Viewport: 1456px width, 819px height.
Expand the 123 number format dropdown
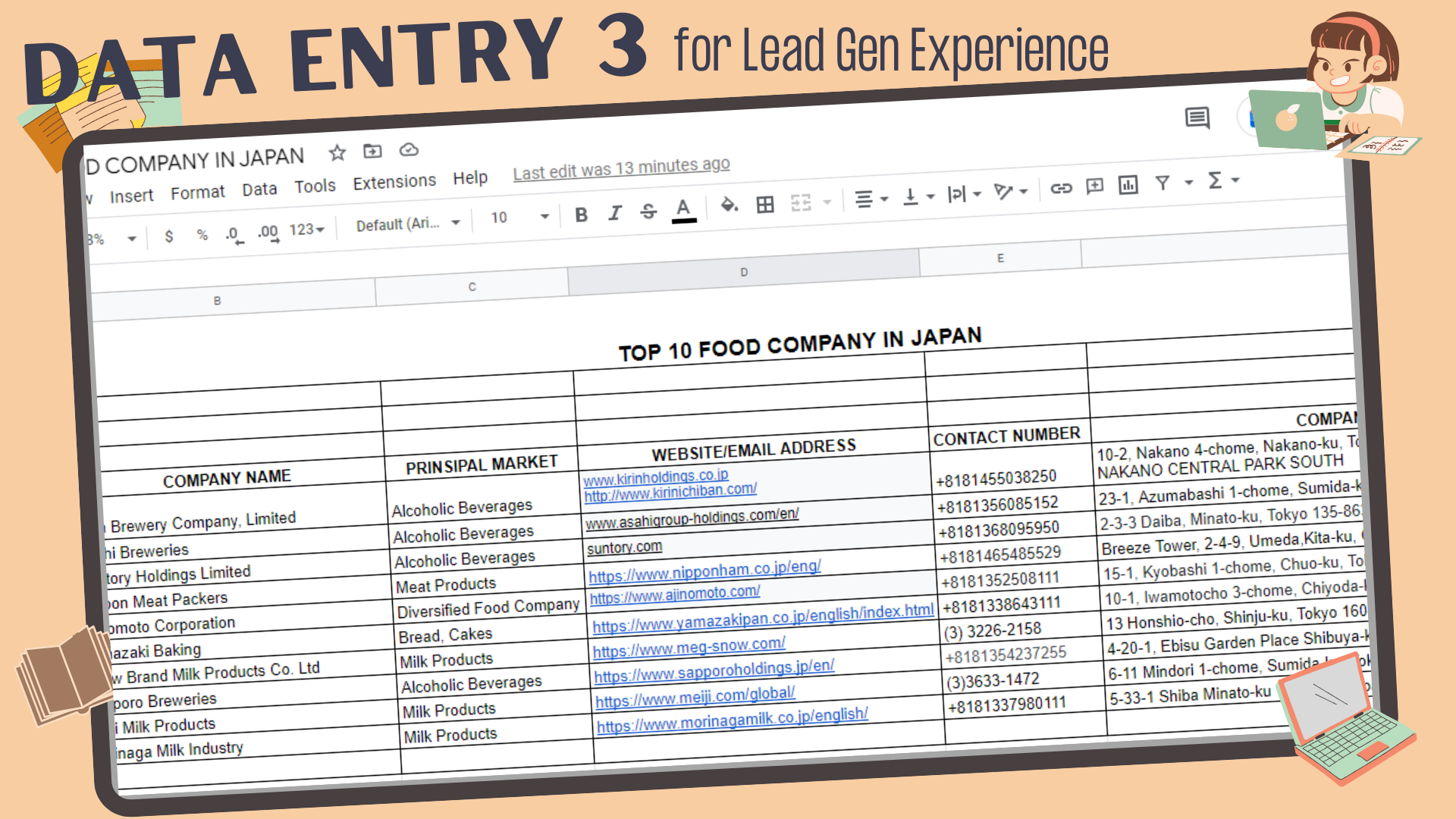click(307, 229)
